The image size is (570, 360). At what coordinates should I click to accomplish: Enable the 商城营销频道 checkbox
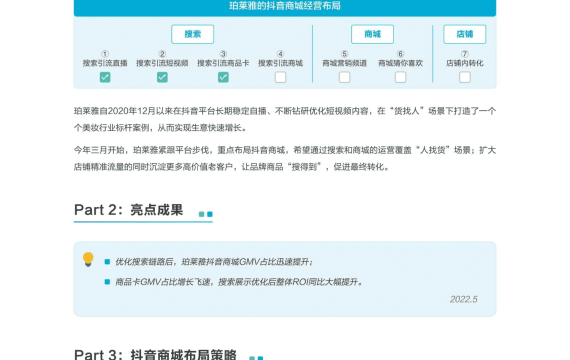(344, 77)
